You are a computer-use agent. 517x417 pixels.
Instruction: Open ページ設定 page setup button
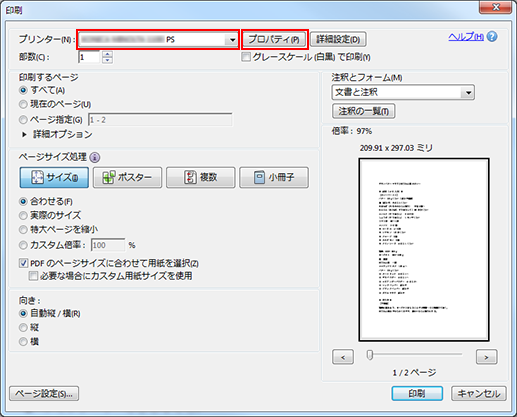(x=44, y=394)
